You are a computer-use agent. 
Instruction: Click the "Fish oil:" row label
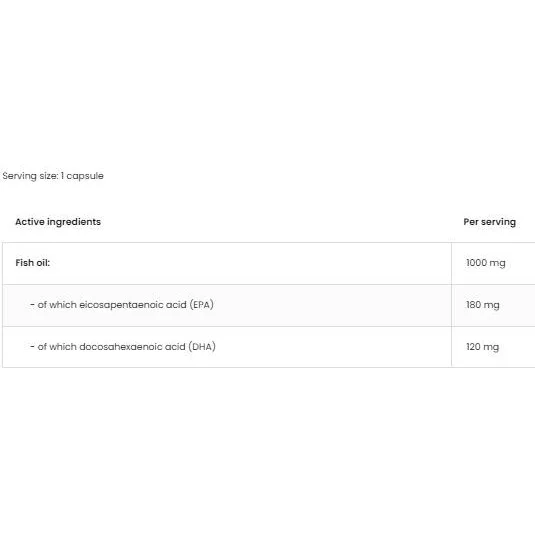(33, 263)
